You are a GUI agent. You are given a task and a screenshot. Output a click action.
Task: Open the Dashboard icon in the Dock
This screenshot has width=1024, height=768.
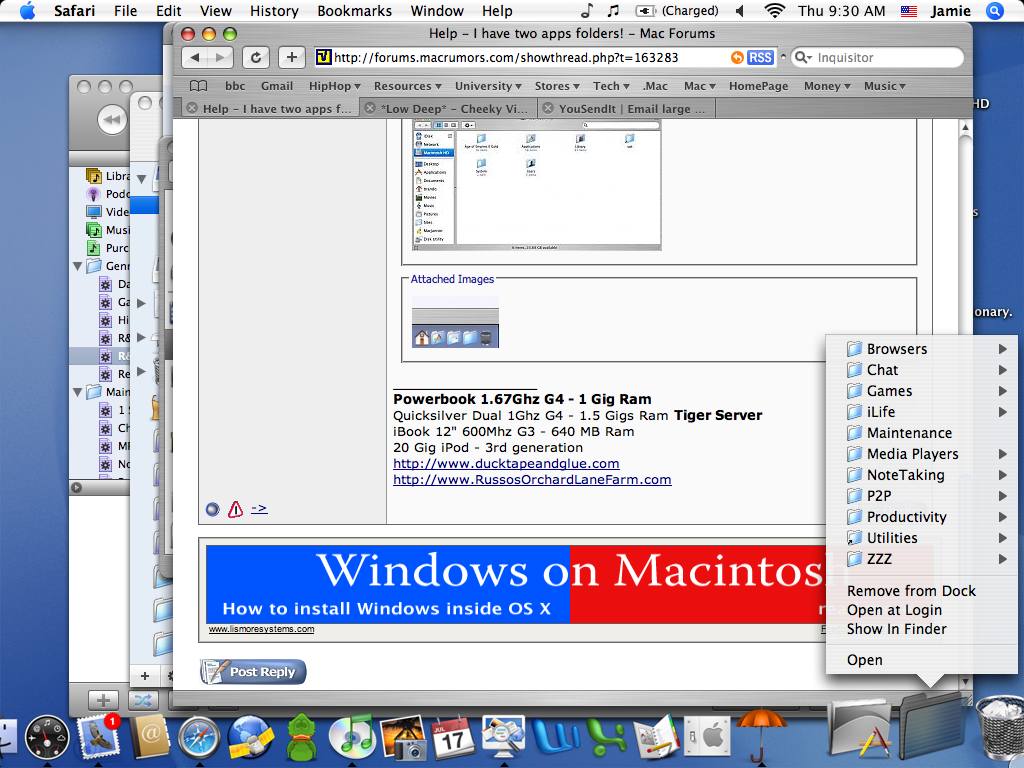47,738
